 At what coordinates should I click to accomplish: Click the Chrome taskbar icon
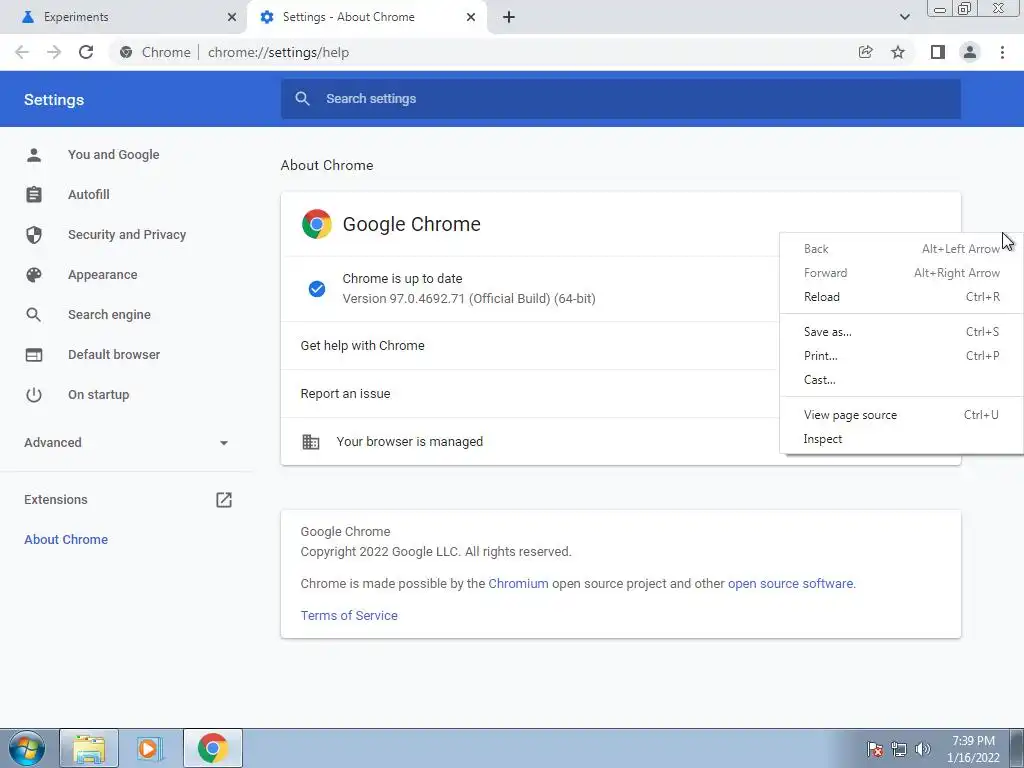[213, 748]
